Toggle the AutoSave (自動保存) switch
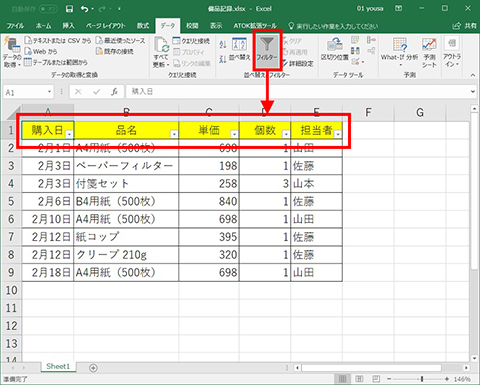The height and width of the screenshot is (385, 480). pyautogui.click(x=48, y=9)
